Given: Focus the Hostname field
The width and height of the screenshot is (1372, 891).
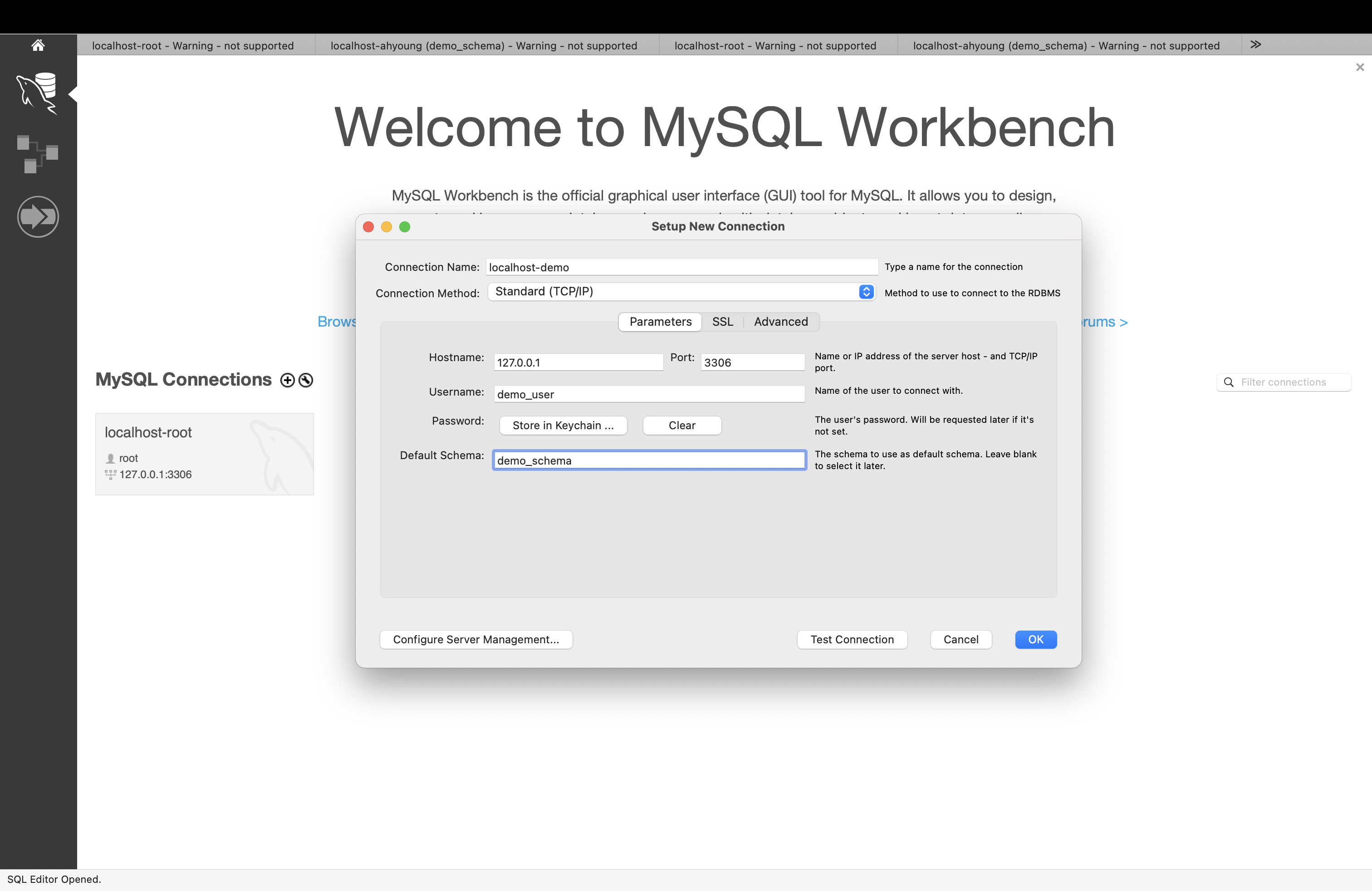Looking at the screenshot, I should coord(579,362).
